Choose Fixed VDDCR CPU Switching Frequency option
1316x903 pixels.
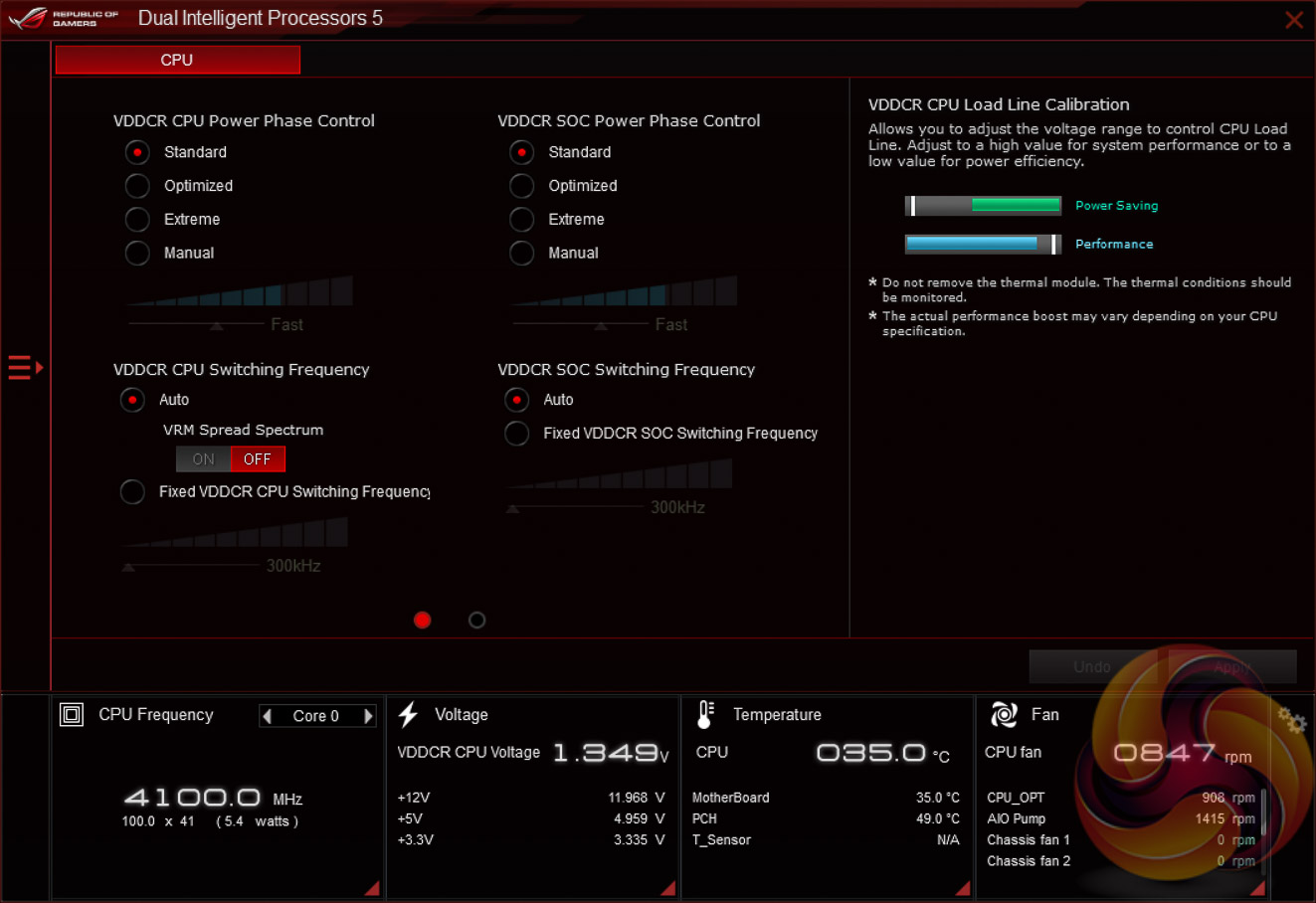tap(132, 491)
